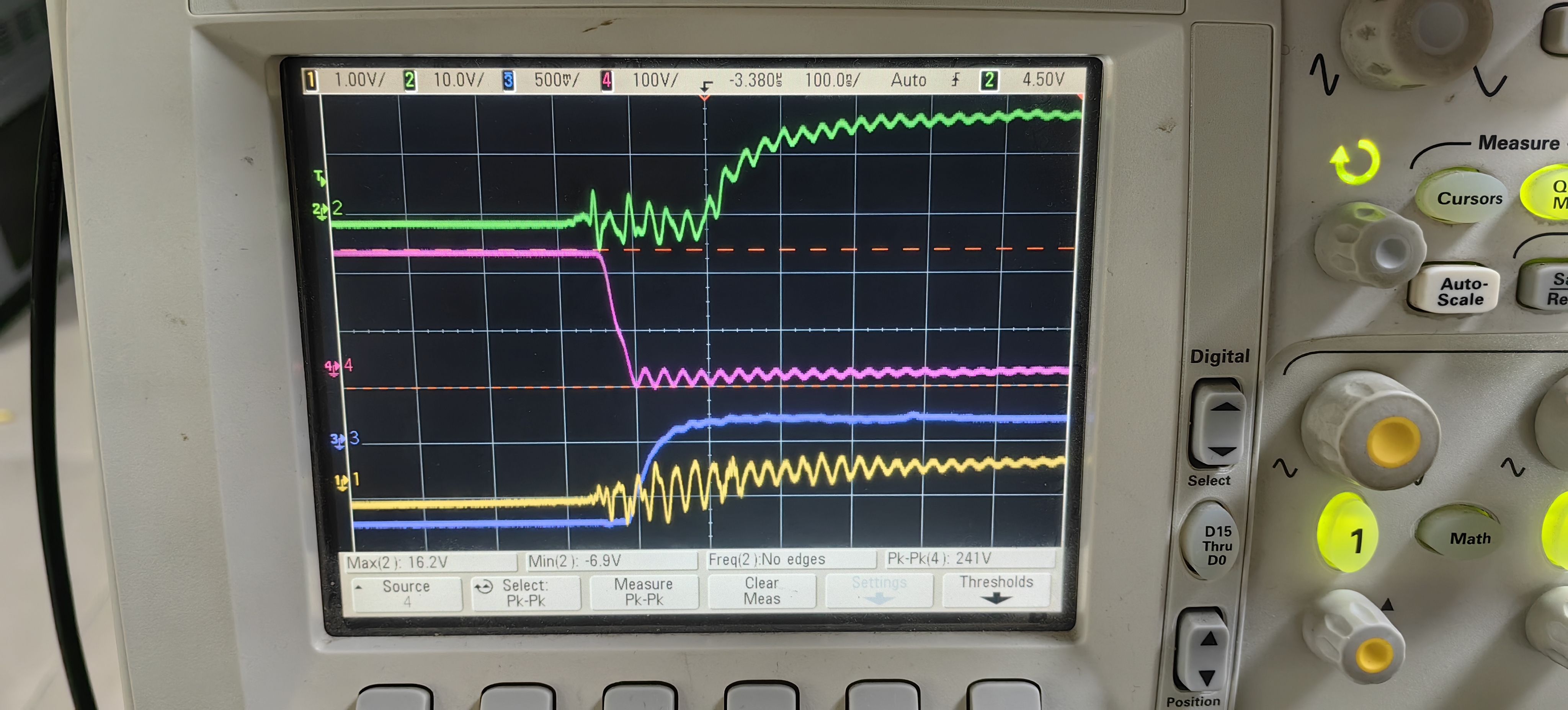This screenshot has width=1568, height=710.
Task: Click the hardware softkey under Thresholds
Action: coord(1003,695)
